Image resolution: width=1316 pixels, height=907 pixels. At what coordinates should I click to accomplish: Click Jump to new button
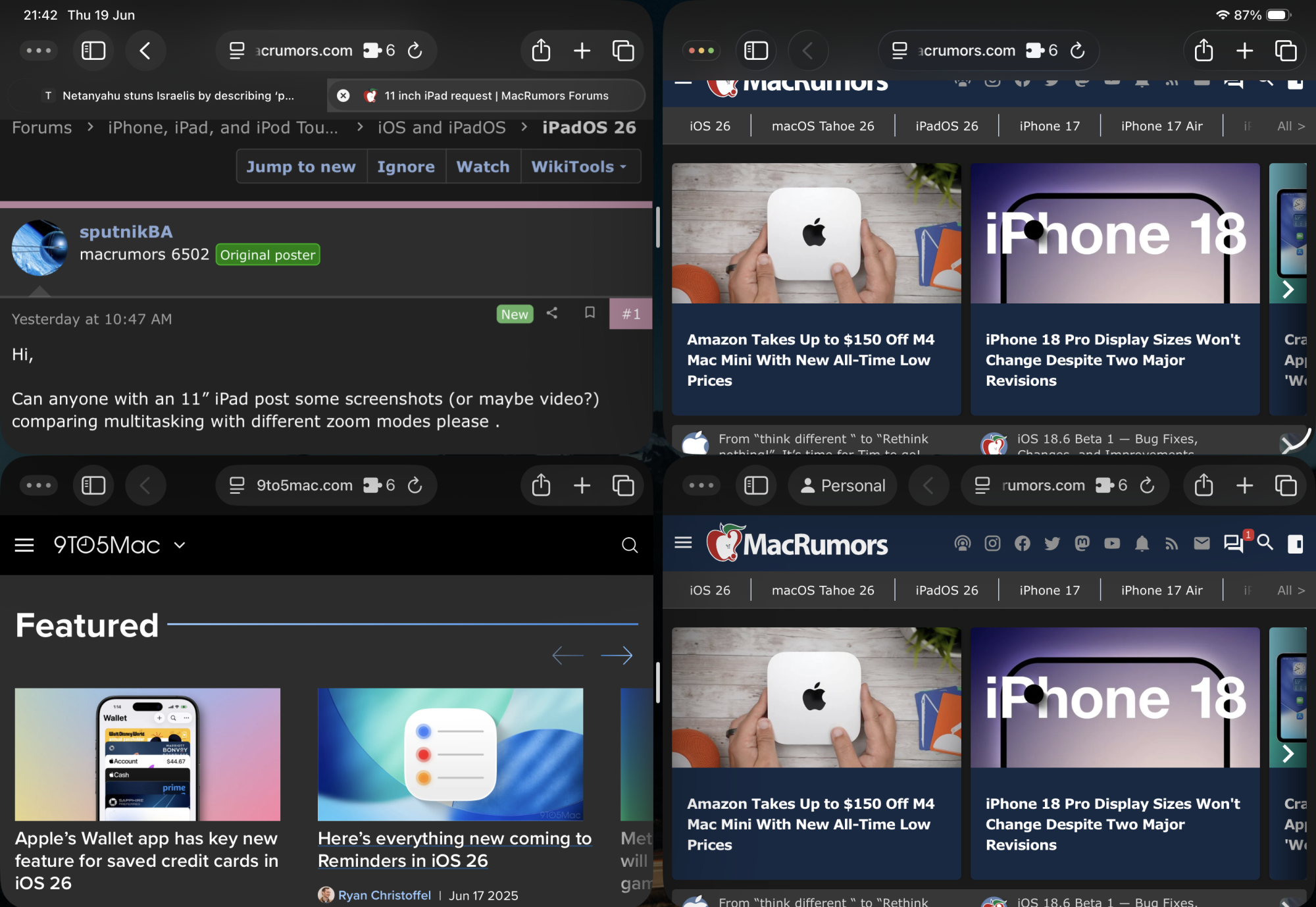coord(301,167)
